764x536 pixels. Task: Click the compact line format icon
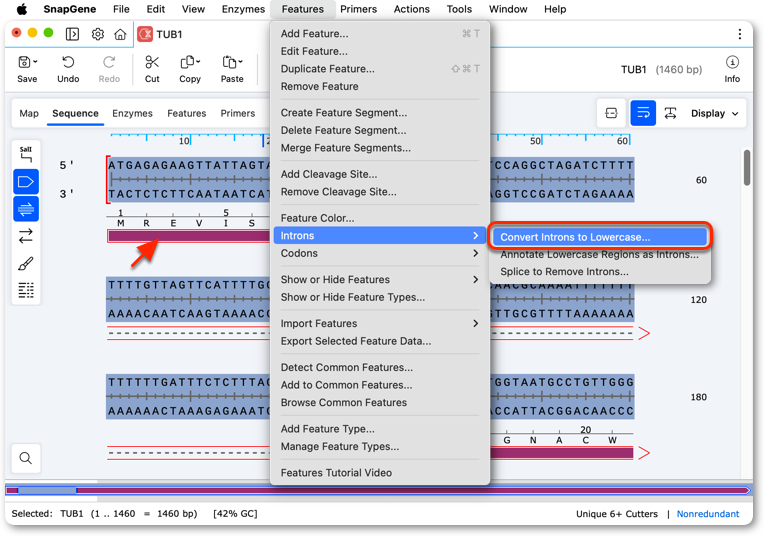[611, 114]
